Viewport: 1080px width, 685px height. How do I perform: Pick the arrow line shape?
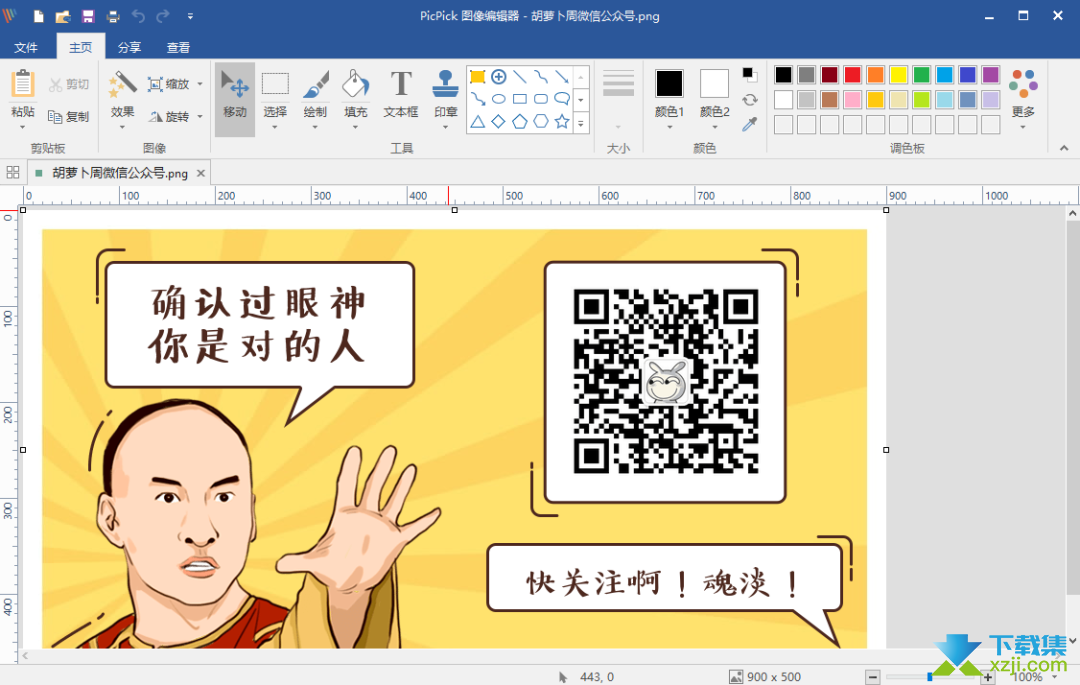562,76
